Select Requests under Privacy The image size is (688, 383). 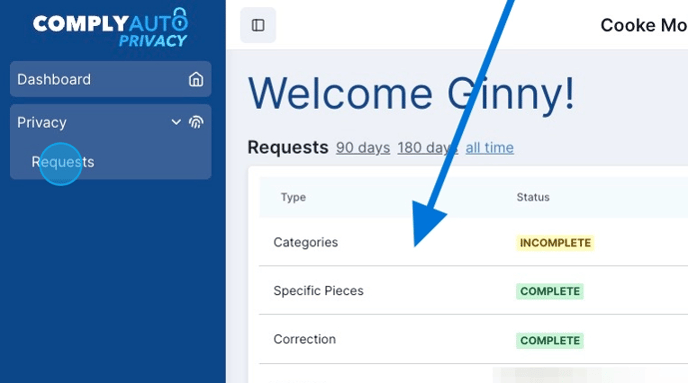click(x=63, y=162)
